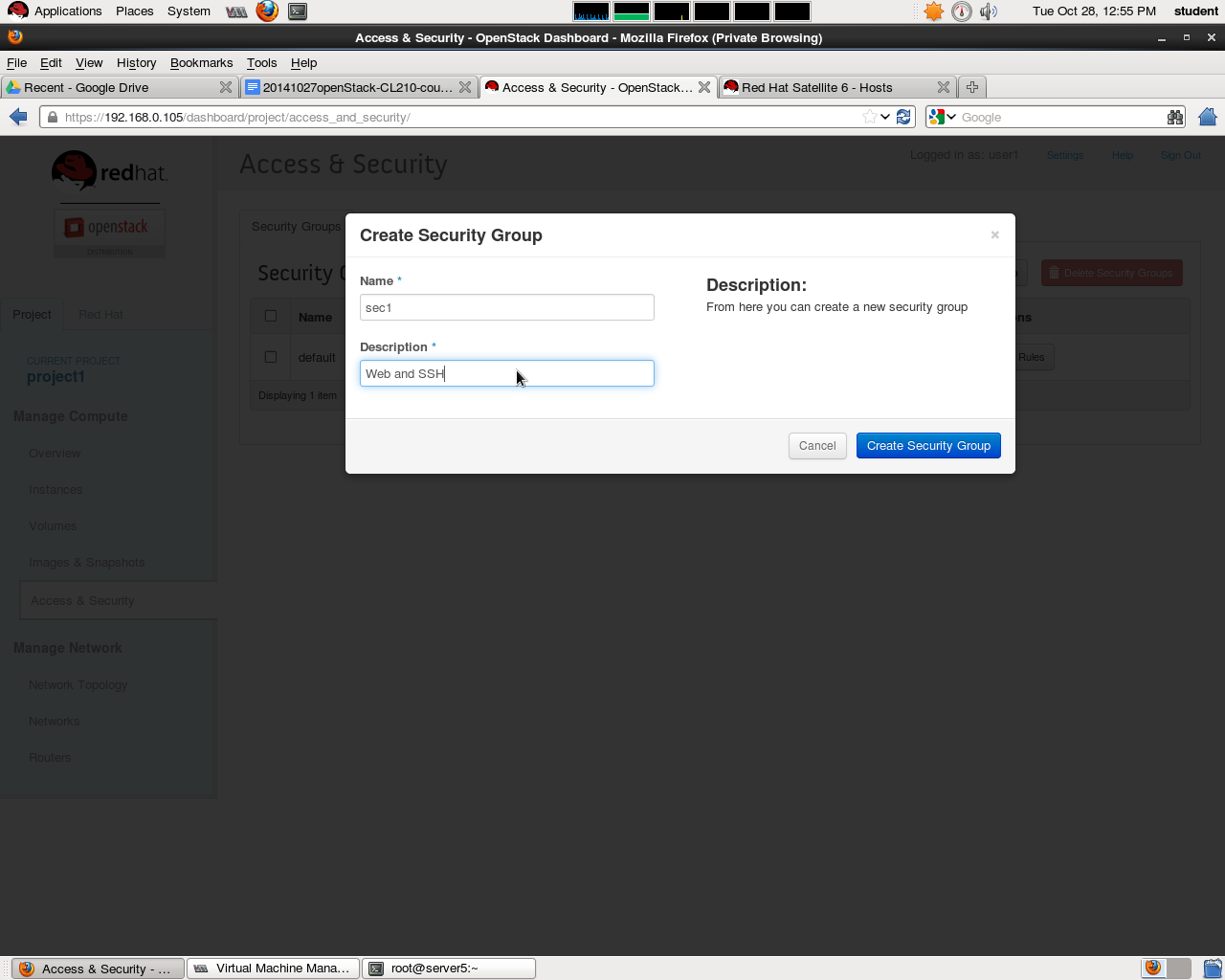
Task: Click the date and time in top panel
Action: click(1094, 11)
